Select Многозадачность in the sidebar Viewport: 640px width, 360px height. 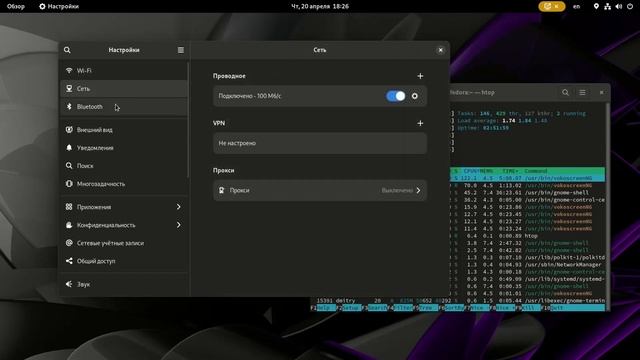[x=124, y=184]
